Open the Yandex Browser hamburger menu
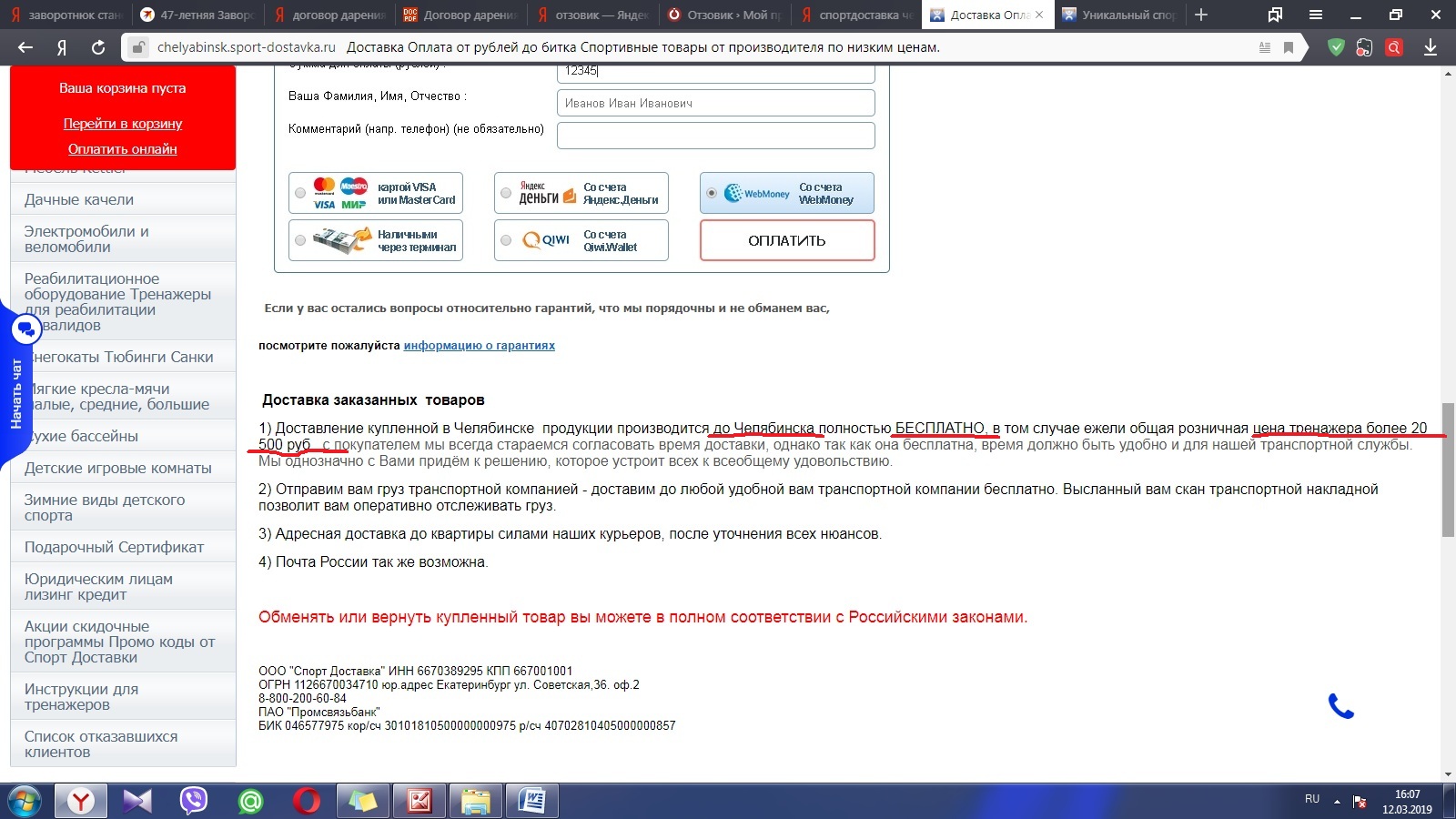Screen dimensions: 1456x819 (1316, 15)
